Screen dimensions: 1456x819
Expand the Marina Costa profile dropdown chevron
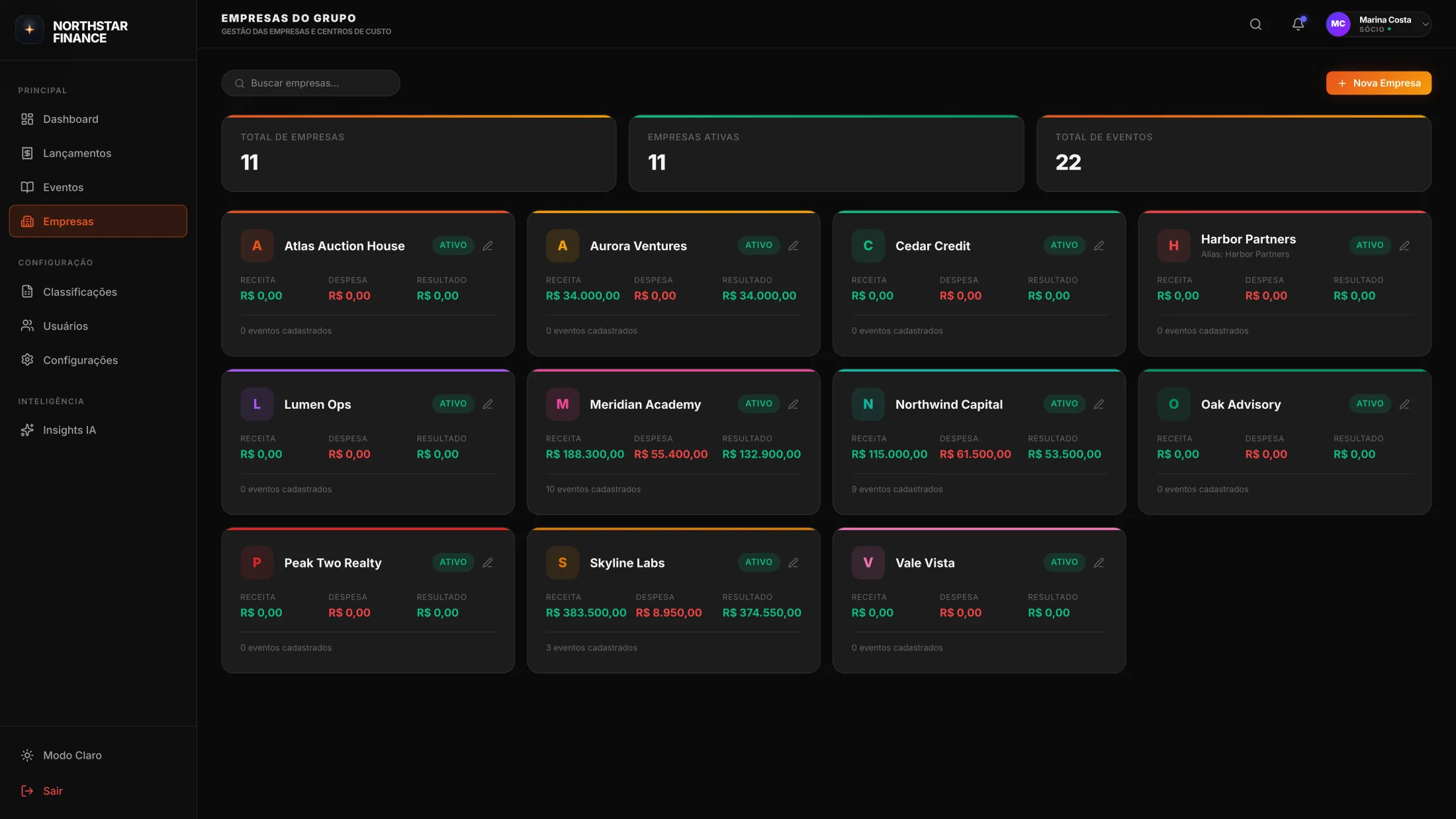[x=1425, y=24]
